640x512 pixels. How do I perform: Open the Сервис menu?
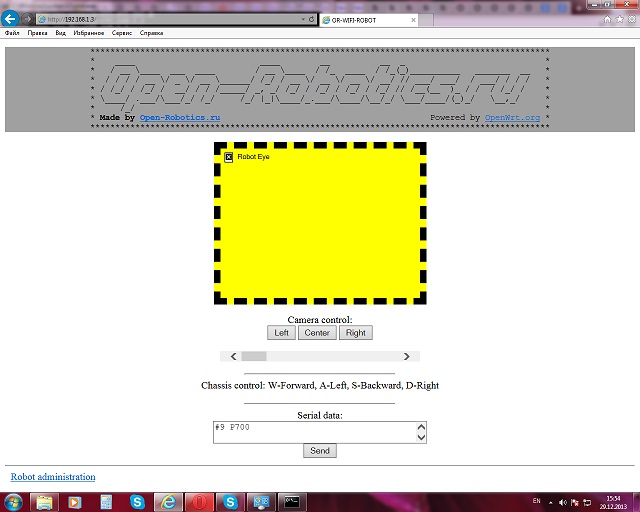pos(122,33)
